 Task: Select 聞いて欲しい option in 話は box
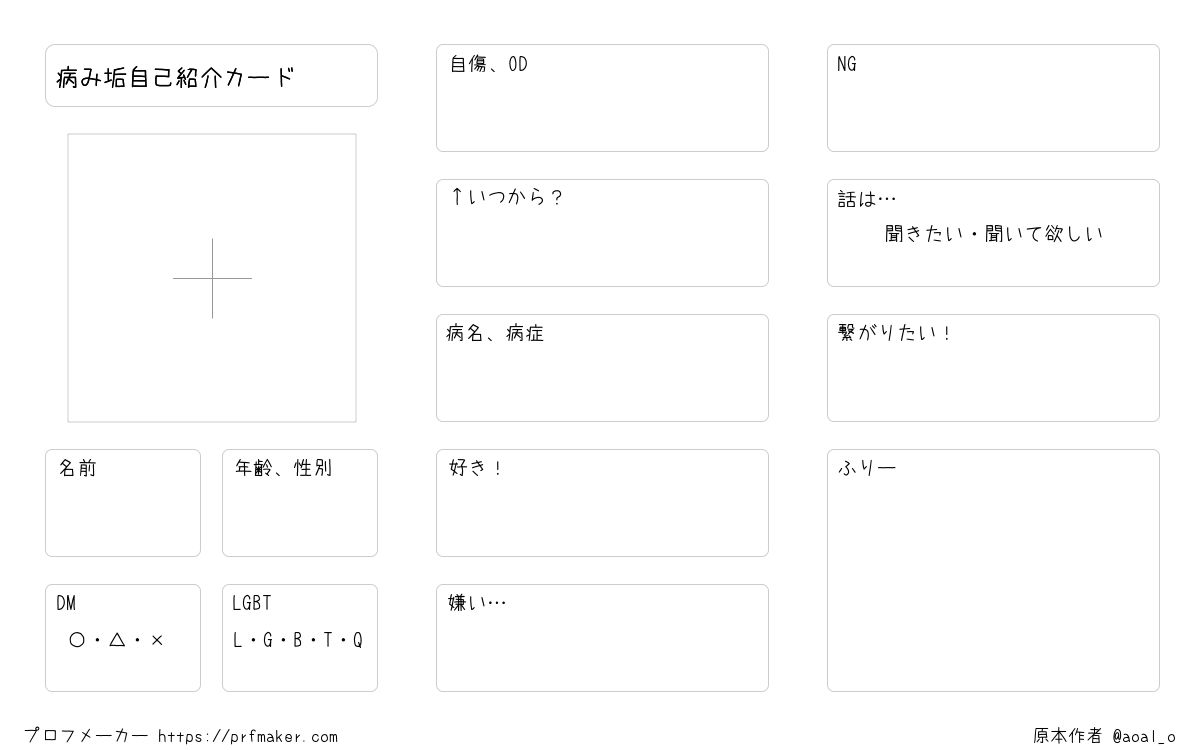click(x=1044, y=234)
